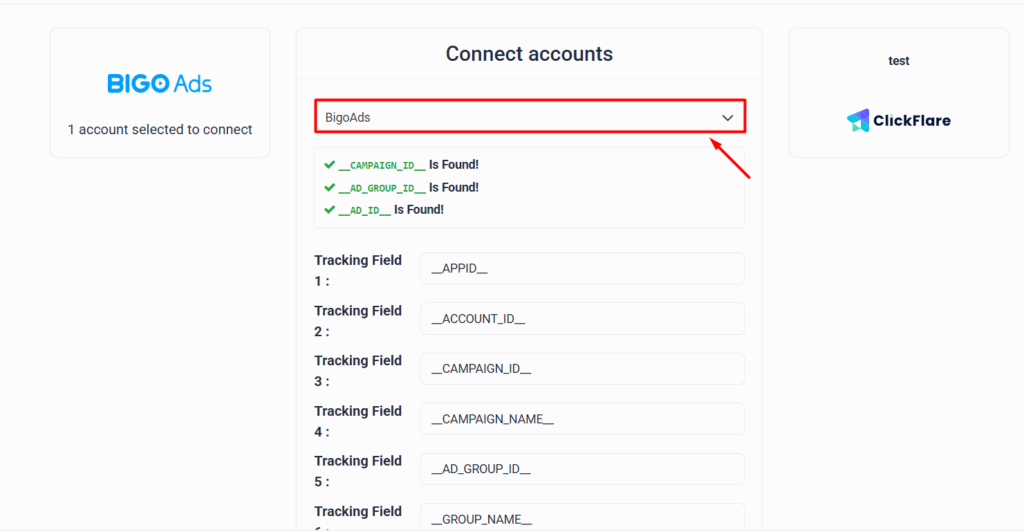This screenshot has height=532, width=1024.
Task: Click the green checkmark beside __CAMPAIGN_ID__
Action: click(x=329, y=165)
